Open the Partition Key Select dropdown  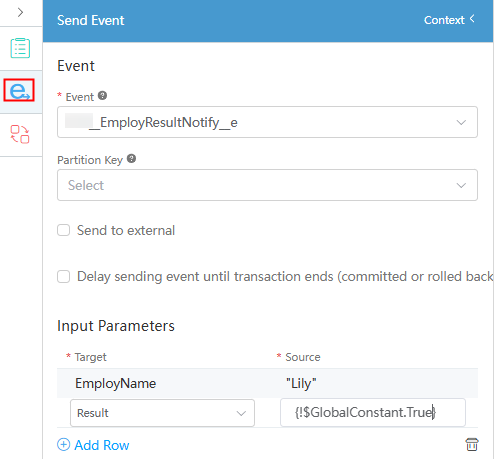click(x=267, y=185)
